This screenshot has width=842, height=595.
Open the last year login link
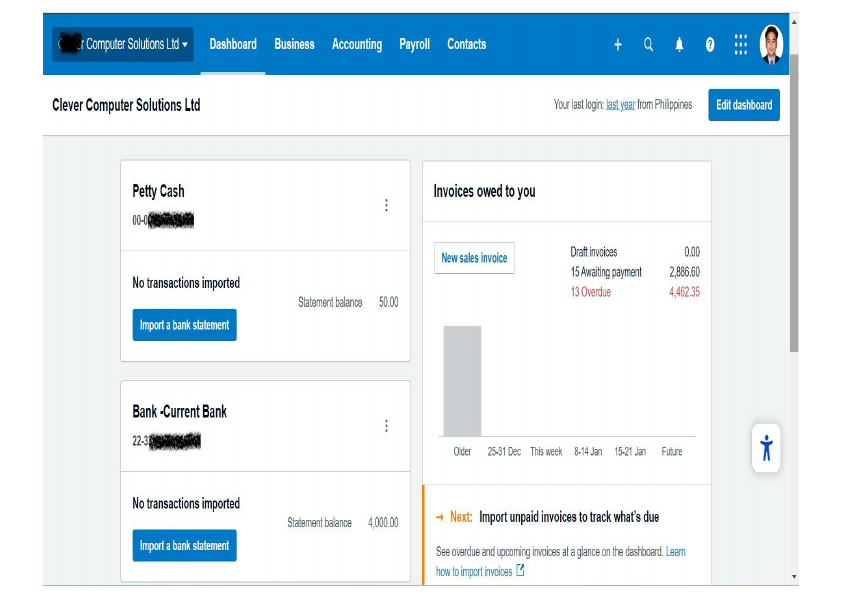(x=620, y=103)
